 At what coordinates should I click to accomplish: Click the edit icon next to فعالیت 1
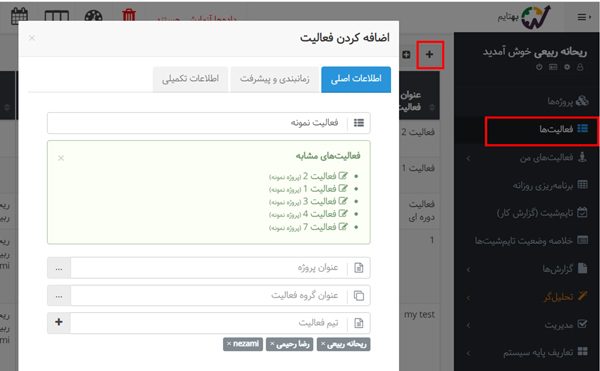point(343,189)
